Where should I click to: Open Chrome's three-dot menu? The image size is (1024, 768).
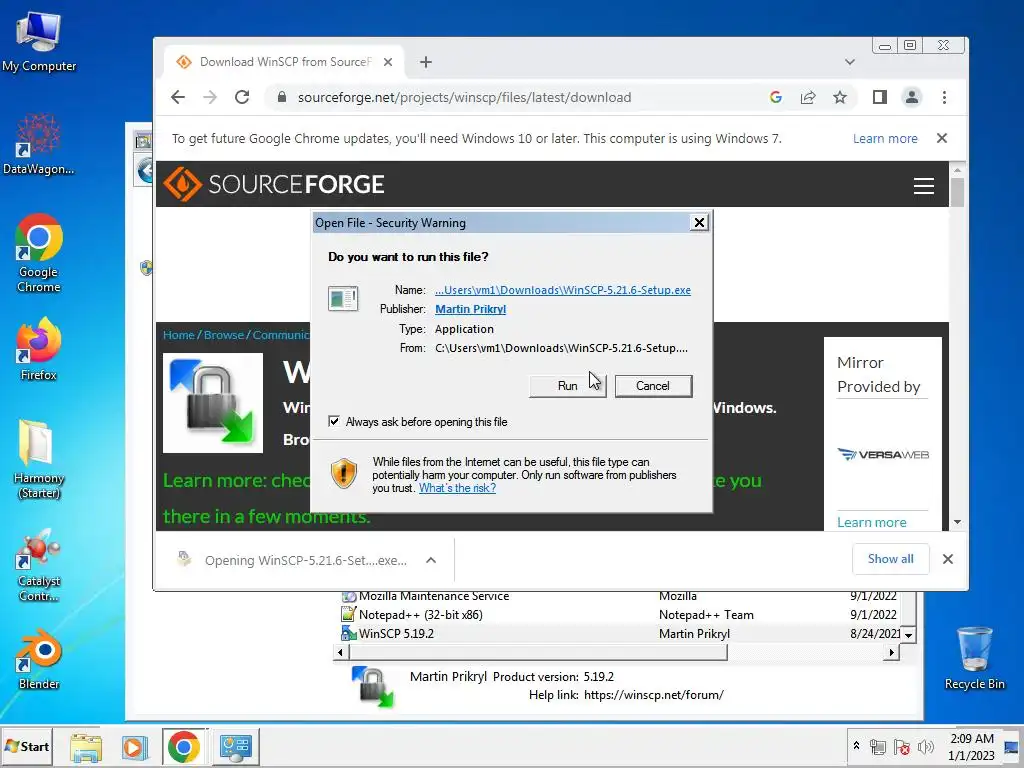pos(944,97)
